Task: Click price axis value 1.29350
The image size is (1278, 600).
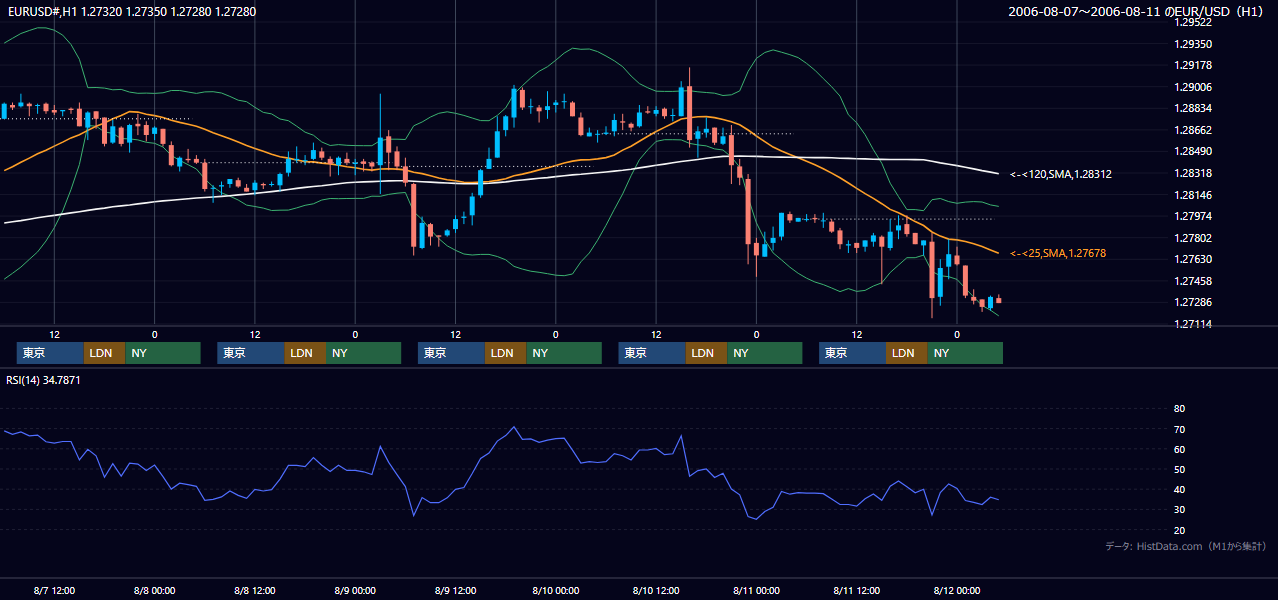Action: click(x=1193, y=45)
